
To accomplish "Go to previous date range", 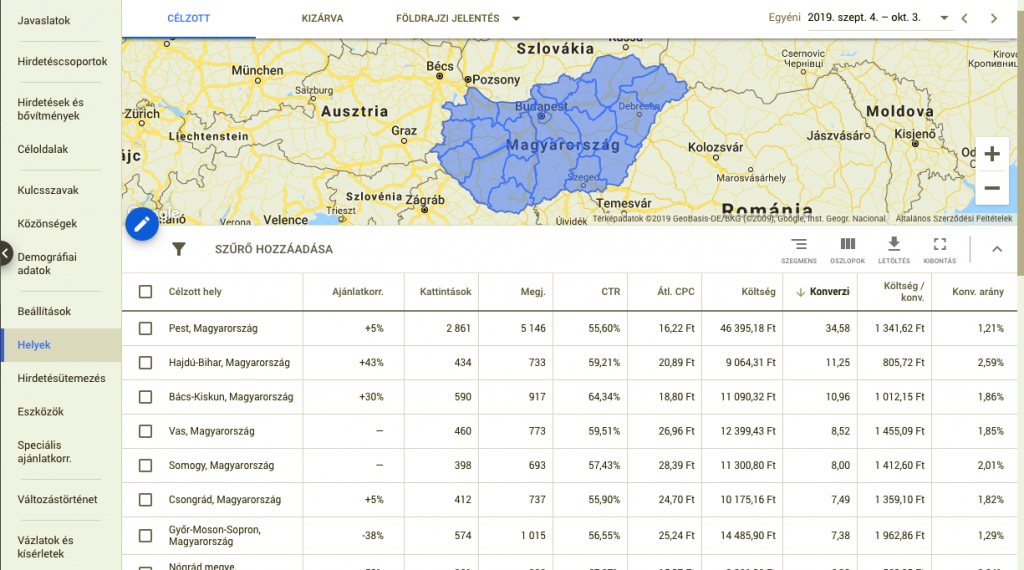I will point(965,18).
